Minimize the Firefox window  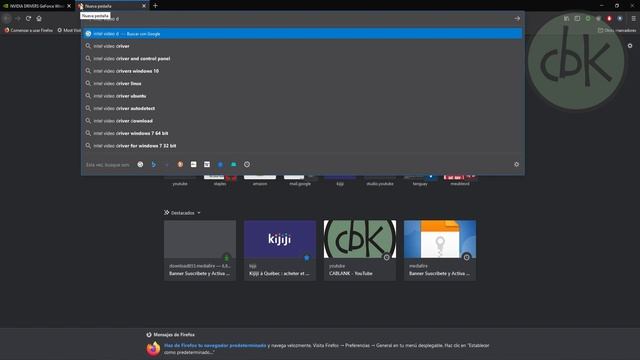click(x=602, y=6)
